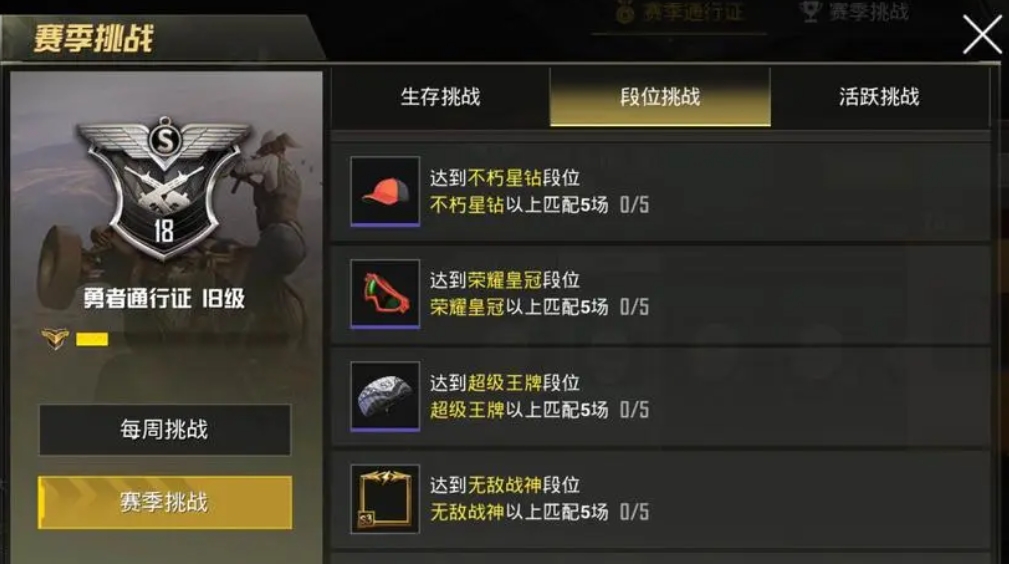Click the medal icon beside 赛季通行证 at top
Image resolution: width=1009 pixels, height=564 pixels.
click(625, 13)
